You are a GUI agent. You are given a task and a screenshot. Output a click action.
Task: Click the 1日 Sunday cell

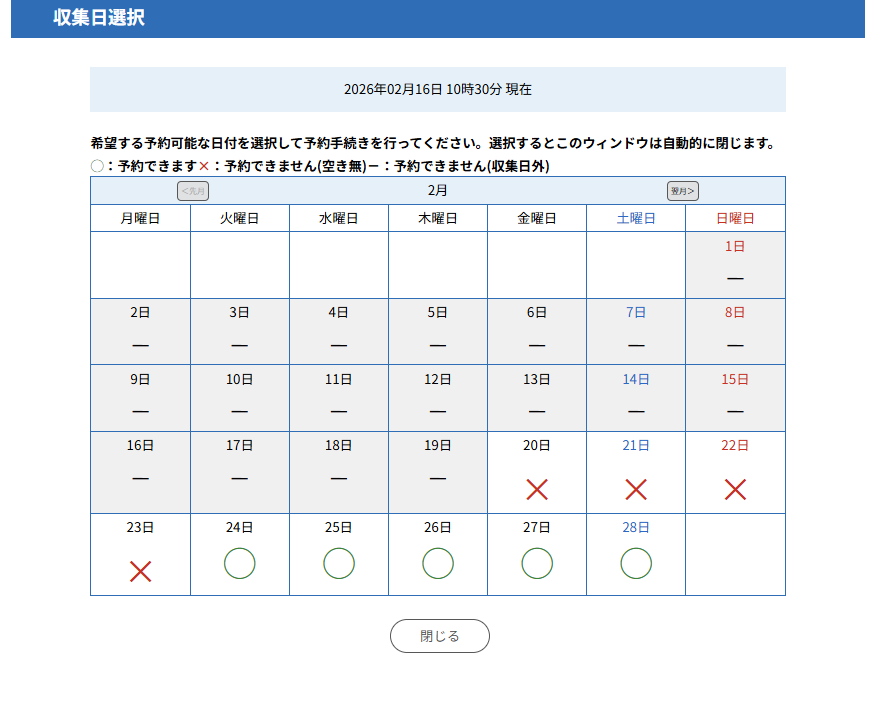(x=735, y=265)
